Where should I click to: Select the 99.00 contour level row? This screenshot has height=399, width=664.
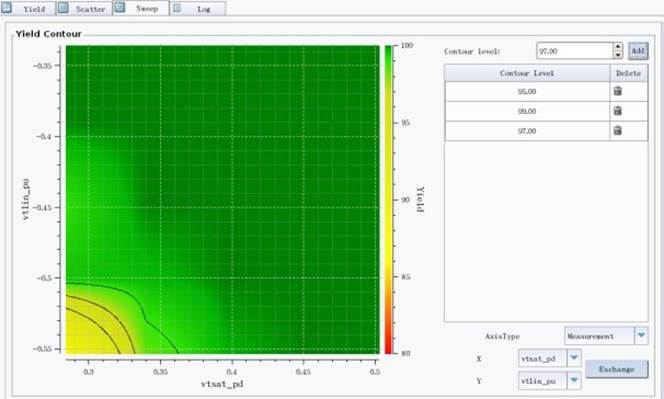[x=546, y=111]
